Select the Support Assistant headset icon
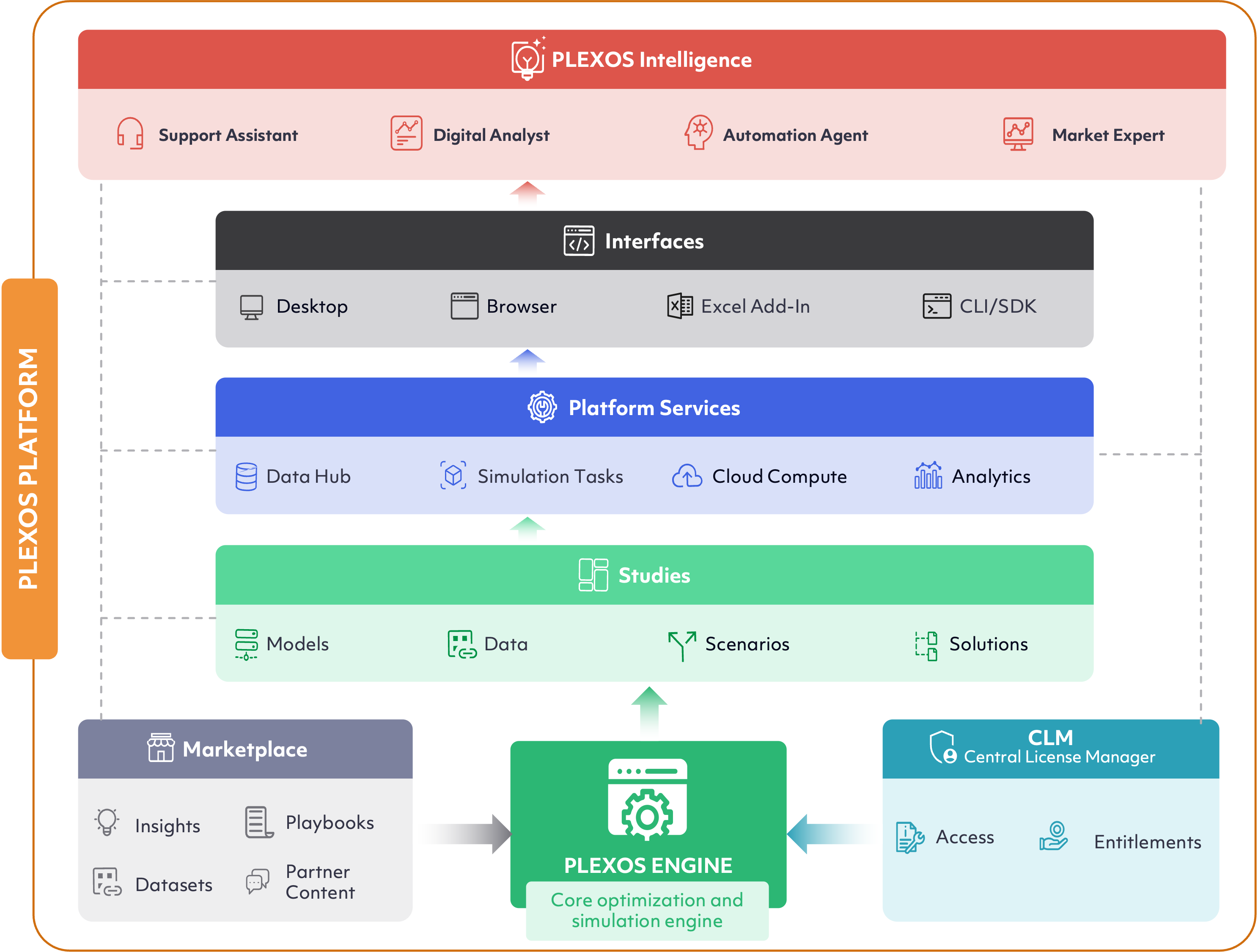The width and height of the screenshot is (1258, 952). coord(130,135)
